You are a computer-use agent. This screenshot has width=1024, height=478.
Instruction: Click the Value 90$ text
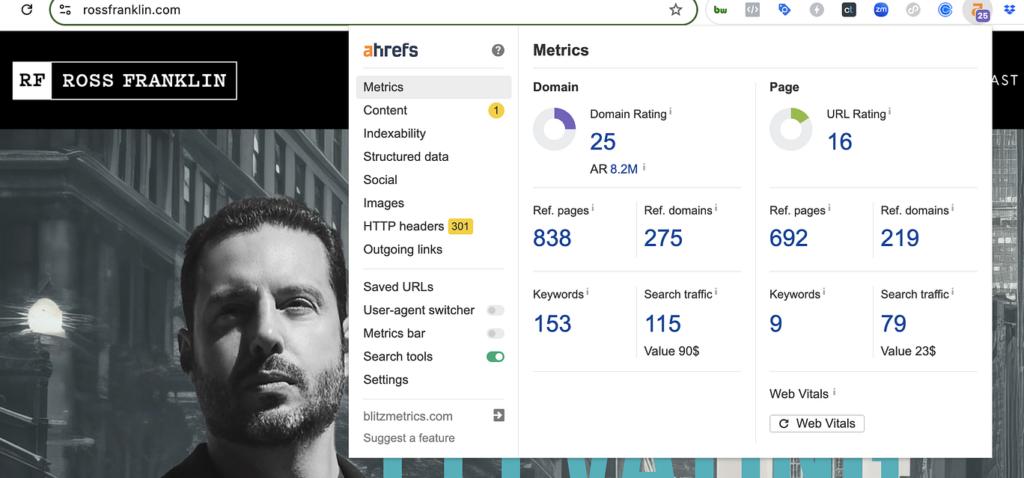point(671,351)
